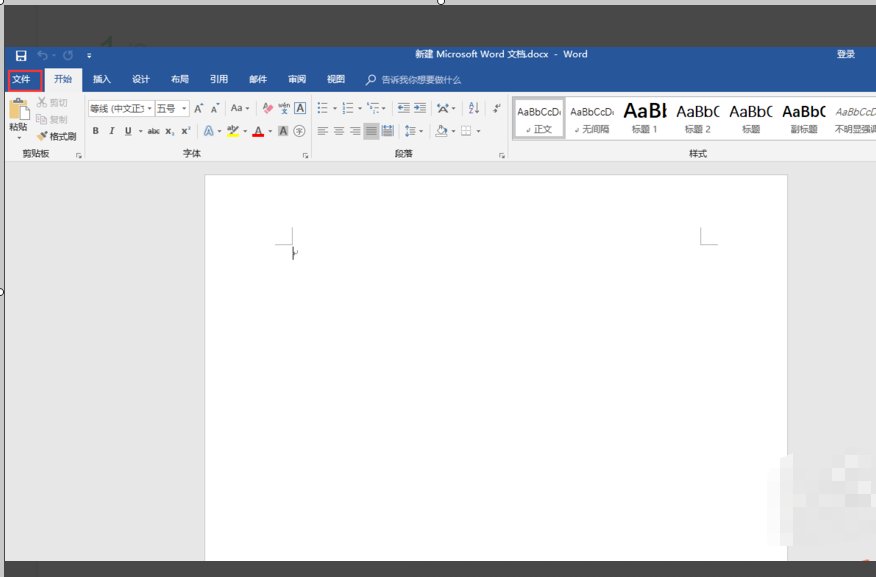Open the 审阅 (Review) ribbon tab
876x577 pixels.
point(297,79)
